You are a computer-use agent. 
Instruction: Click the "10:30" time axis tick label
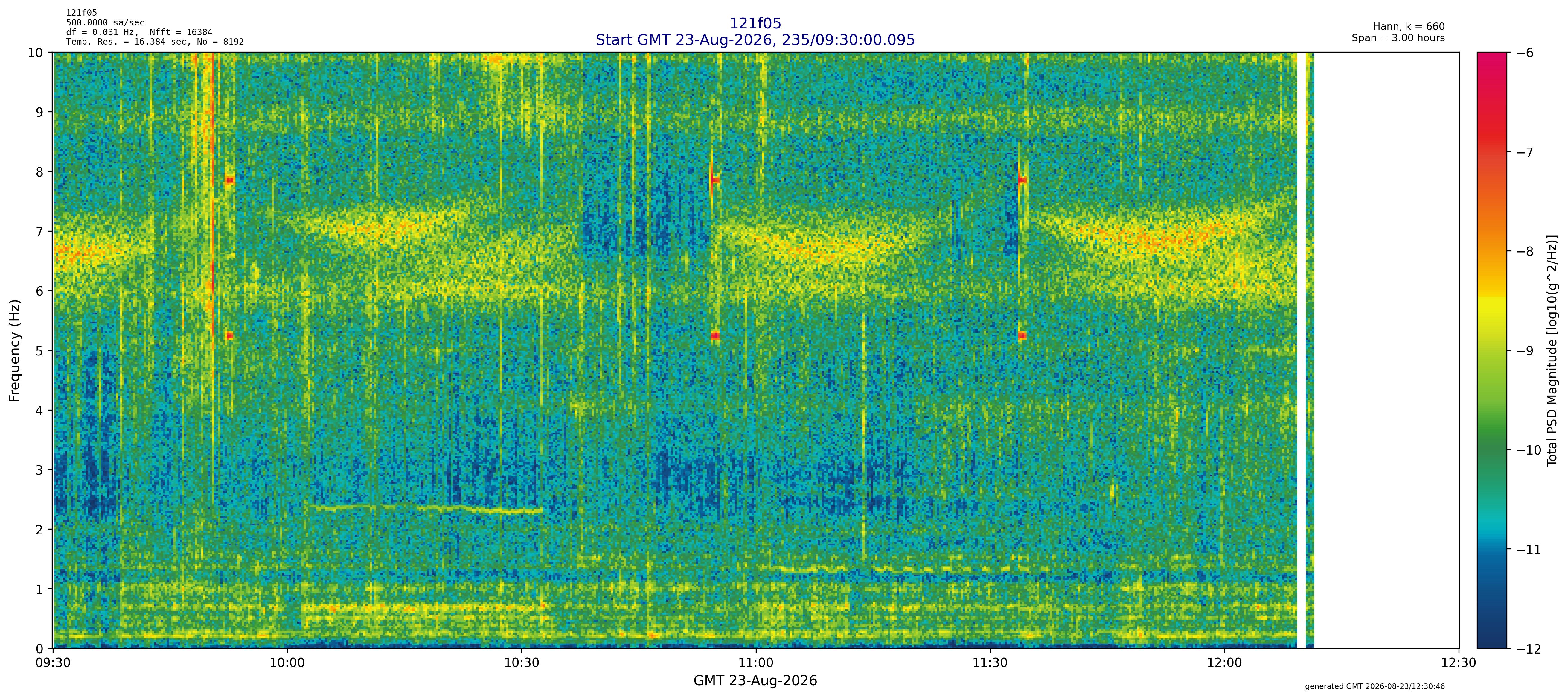pyautogui.click(x=522, y=663)
